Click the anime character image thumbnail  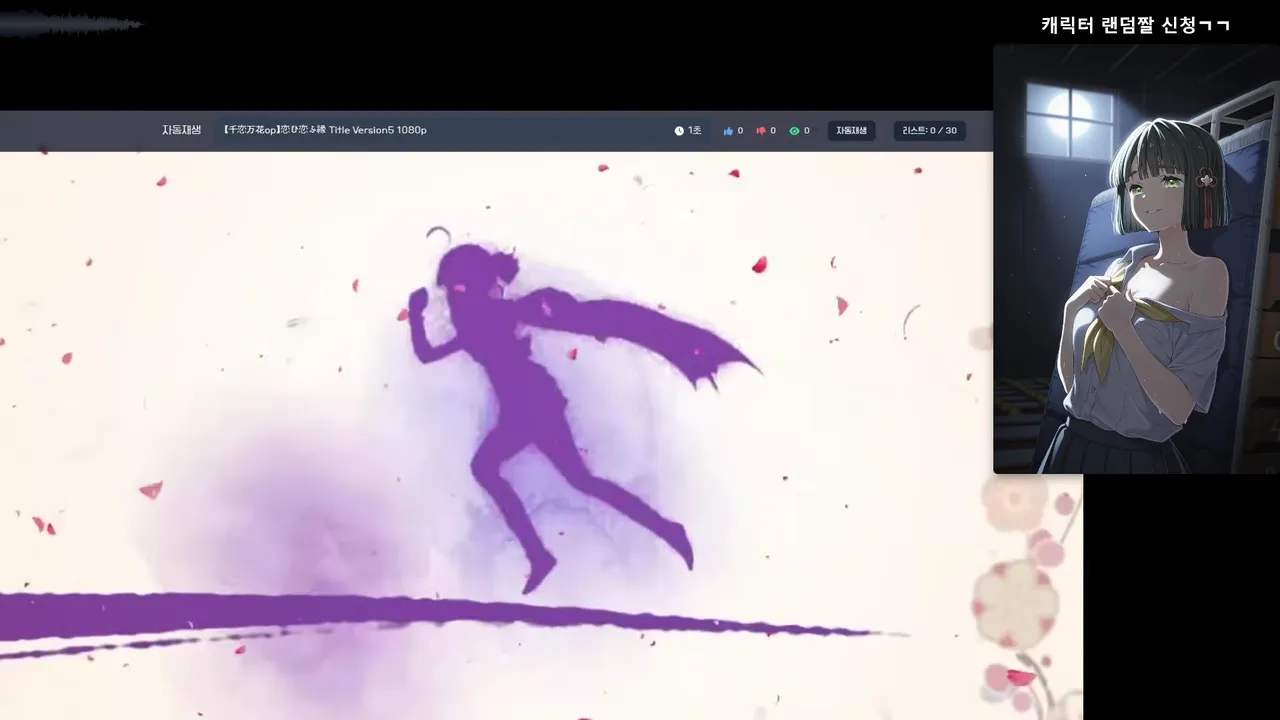(x=1136, y=259)
